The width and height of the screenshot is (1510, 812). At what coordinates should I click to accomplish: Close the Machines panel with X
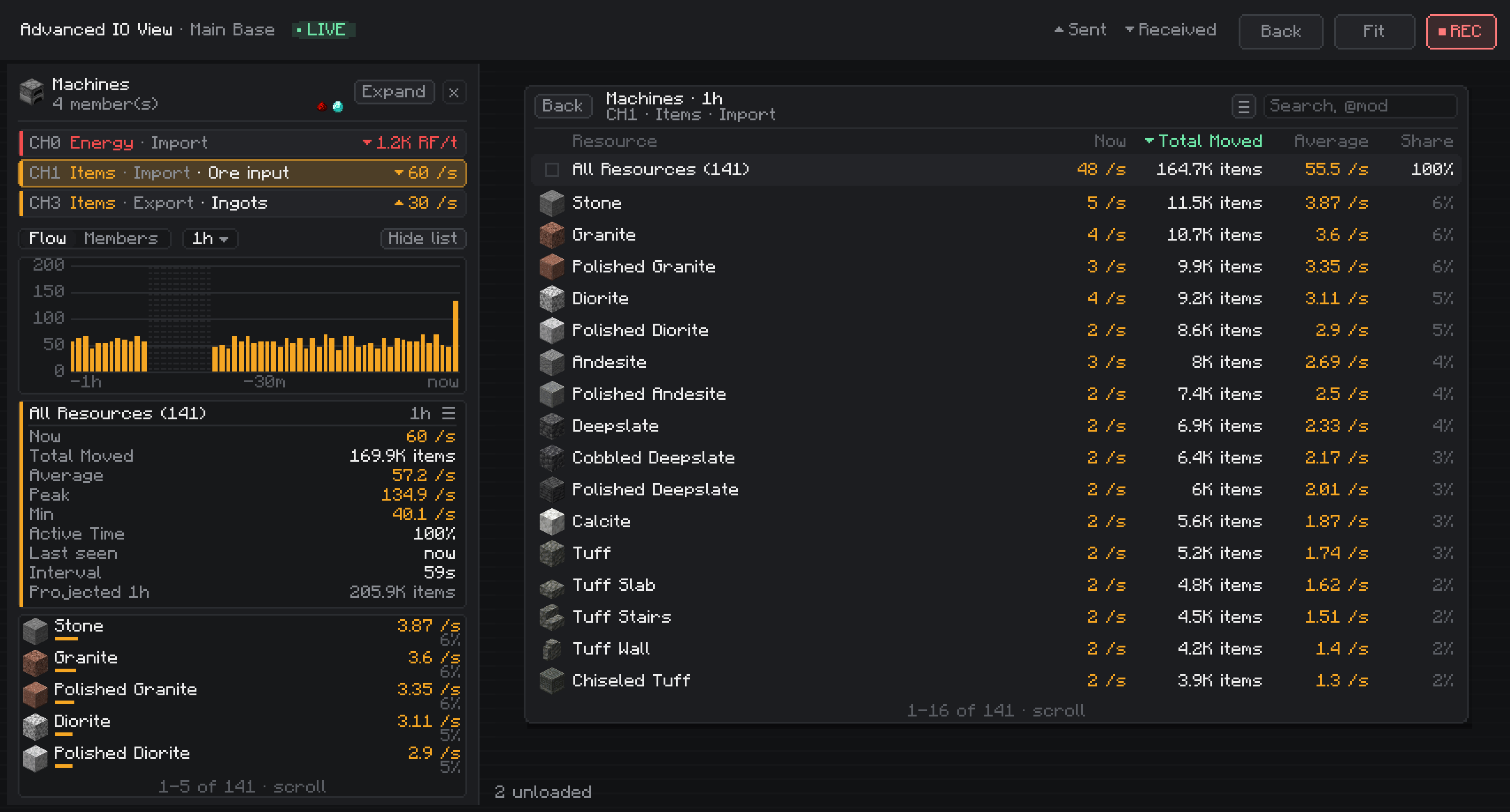tap(454, 92)
